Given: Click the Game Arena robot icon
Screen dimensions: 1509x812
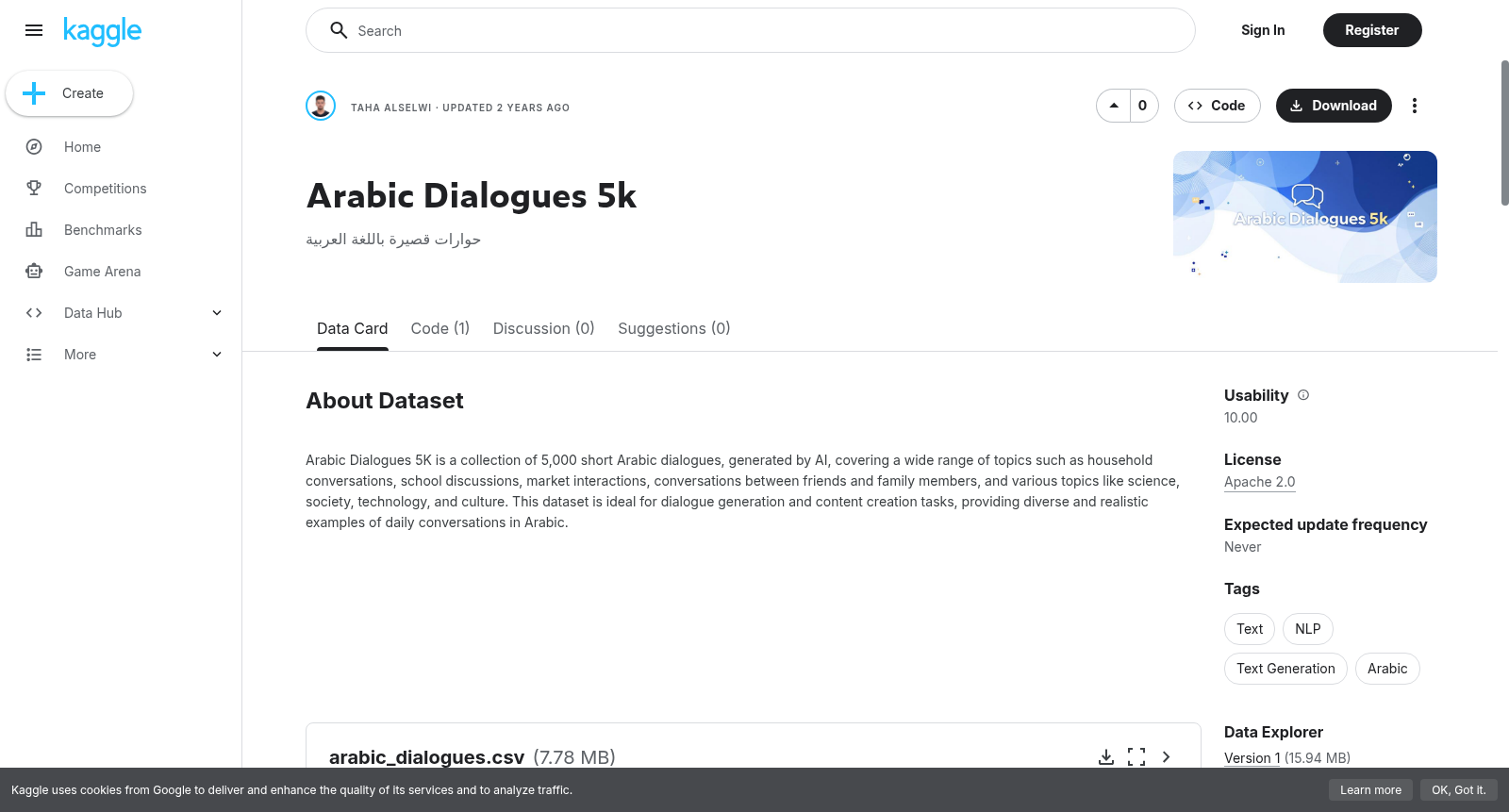Looking at the screenshot, I should pyautogui.click(x=34, y=272).
